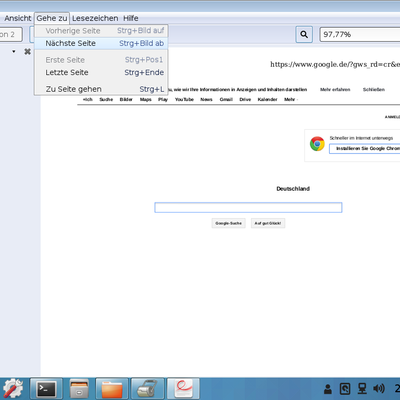
Task: Click the Drive link in Google navigation
Action: click(245, 99)
